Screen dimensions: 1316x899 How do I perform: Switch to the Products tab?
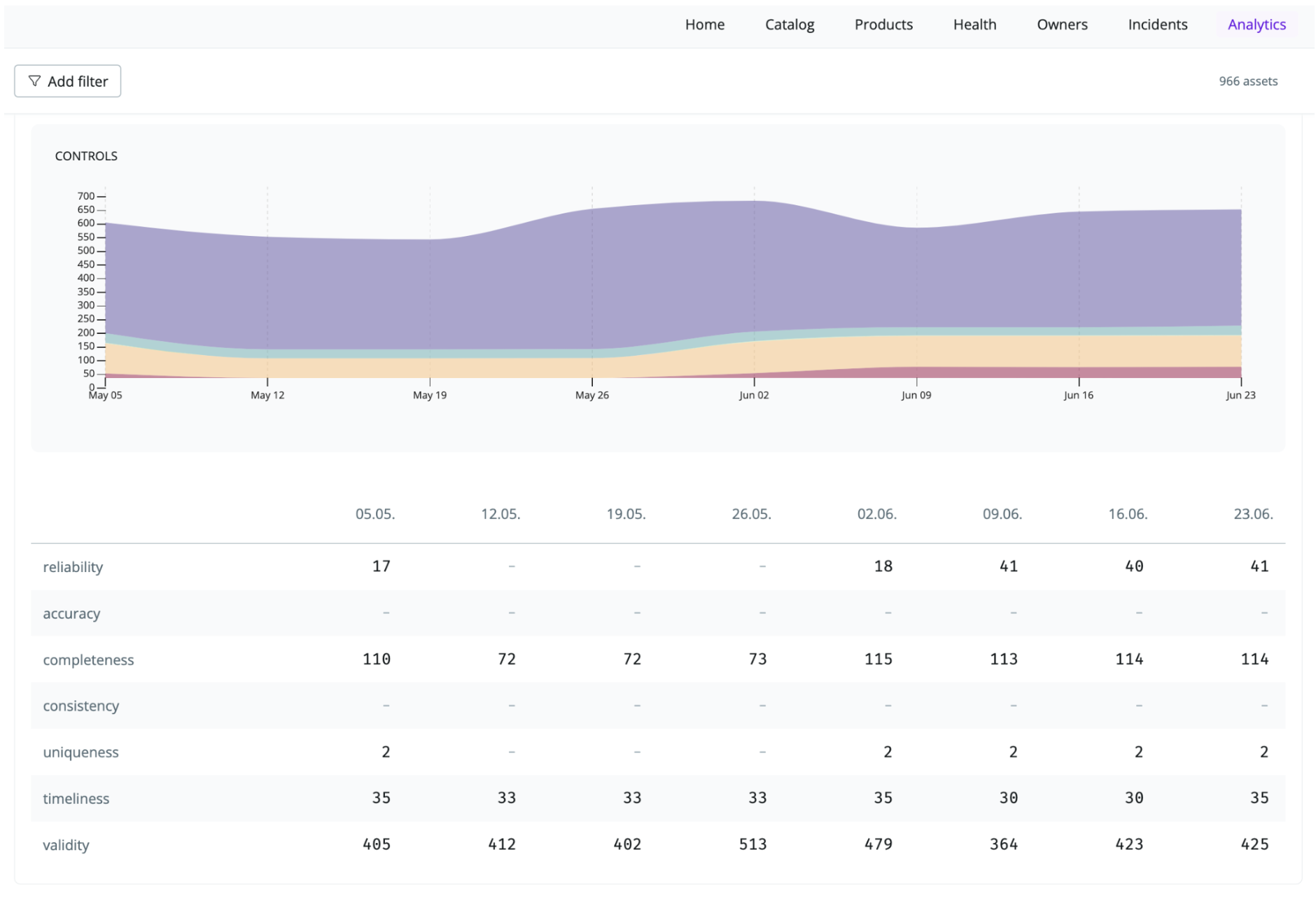tap(883, 25)
